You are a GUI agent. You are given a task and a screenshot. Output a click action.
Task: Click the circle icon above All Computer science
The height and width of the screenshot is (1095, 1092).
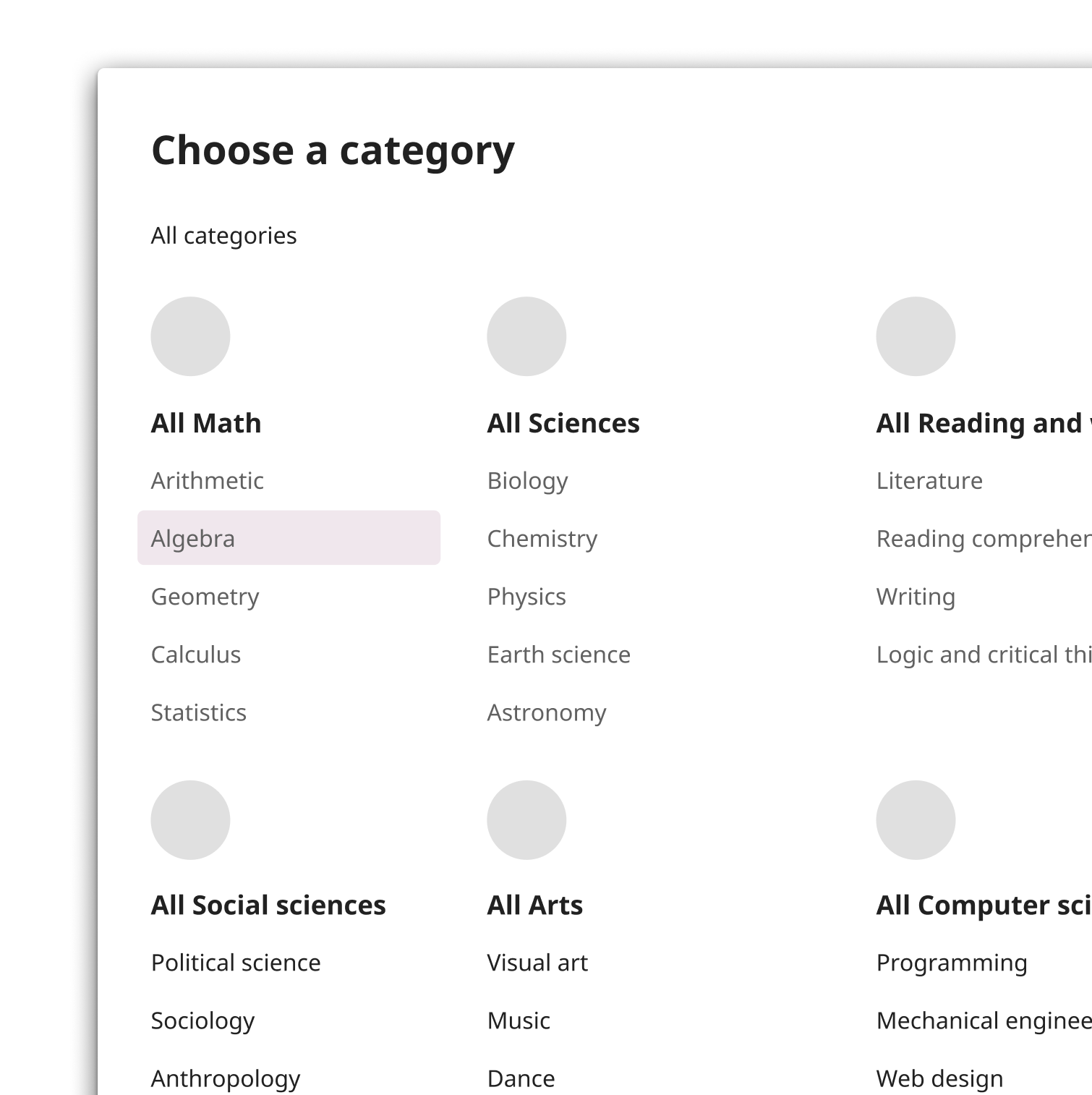point(916,820)
